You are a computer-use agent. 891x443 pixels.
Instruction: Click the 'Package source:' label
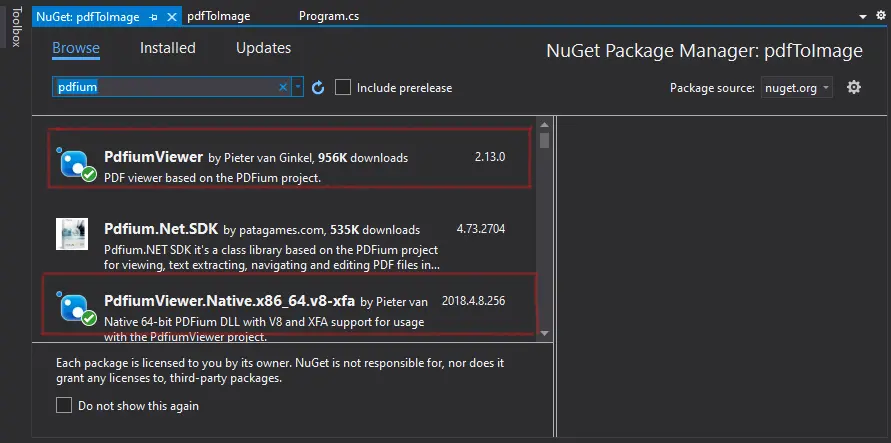[x=712, y=88]
